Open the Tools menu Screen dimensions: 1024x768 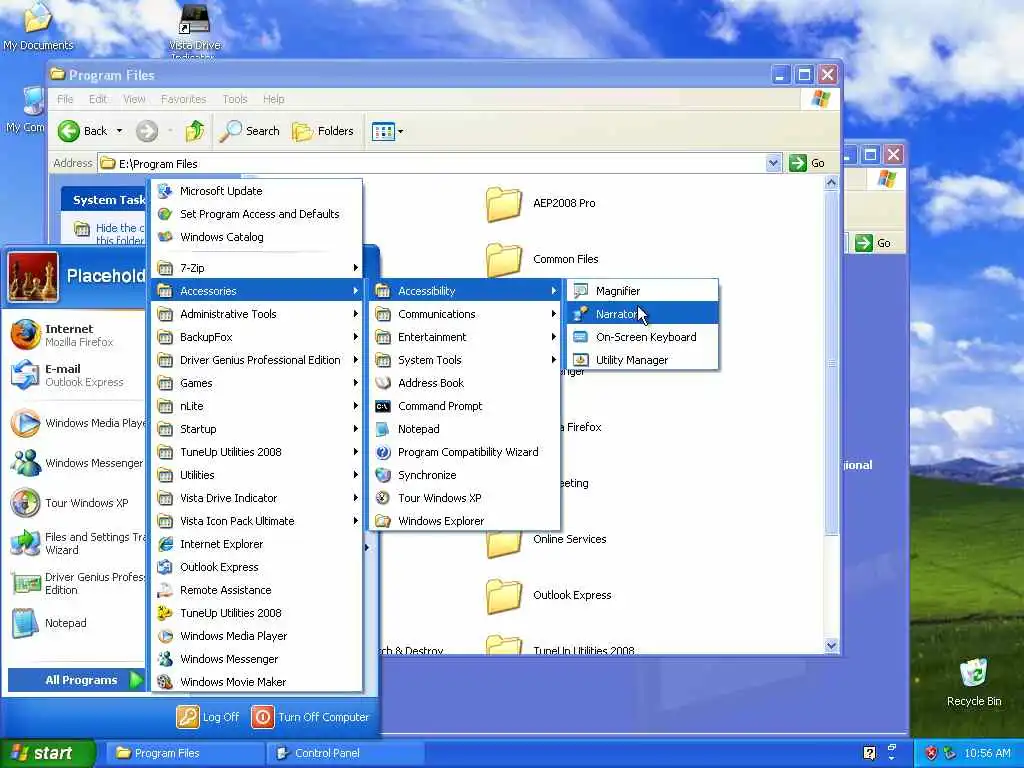tap(234, 99)
